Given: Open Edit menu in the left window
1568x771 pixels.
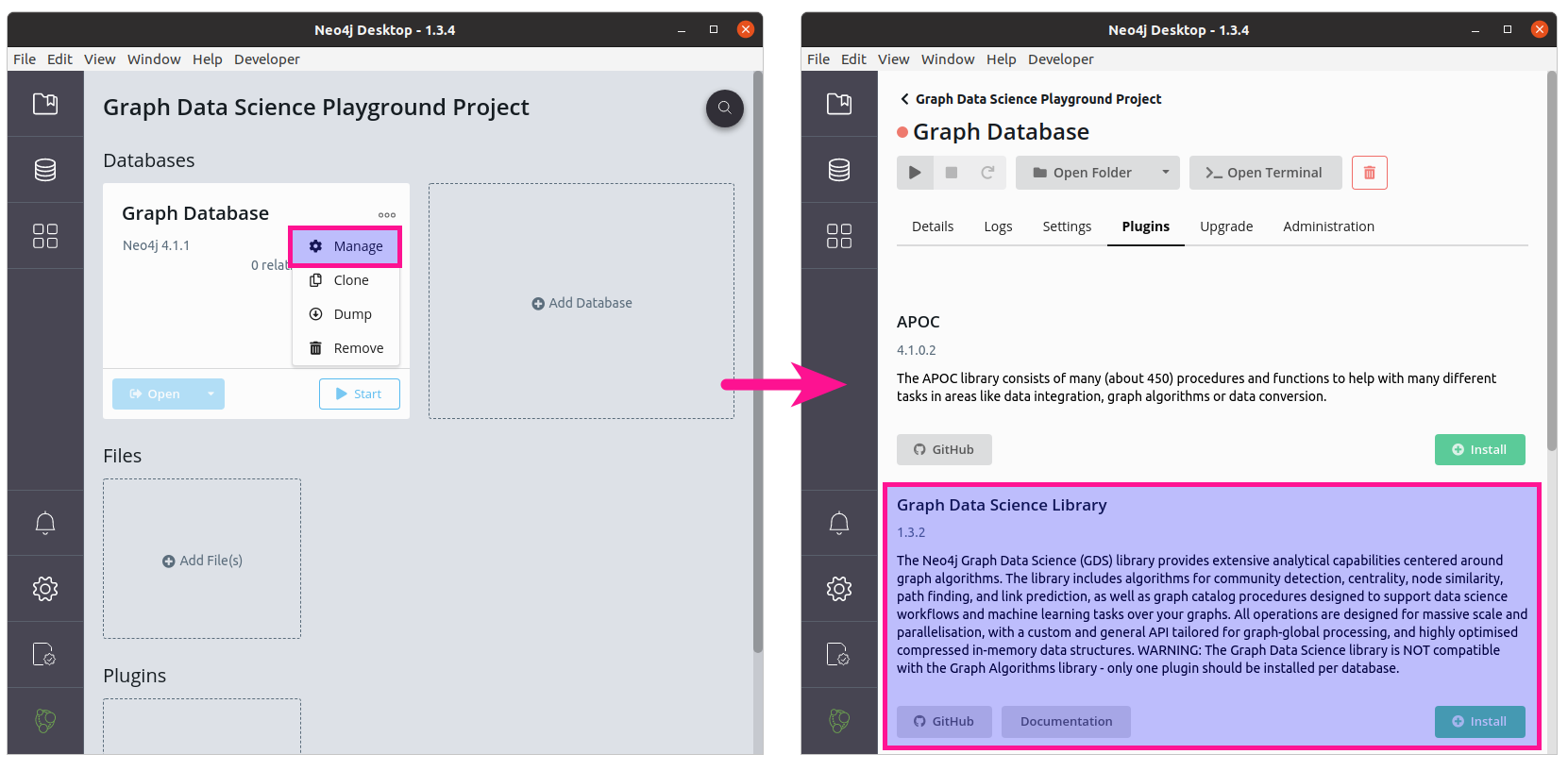Looking at the screenshot, I should click(x=59, y=59).
